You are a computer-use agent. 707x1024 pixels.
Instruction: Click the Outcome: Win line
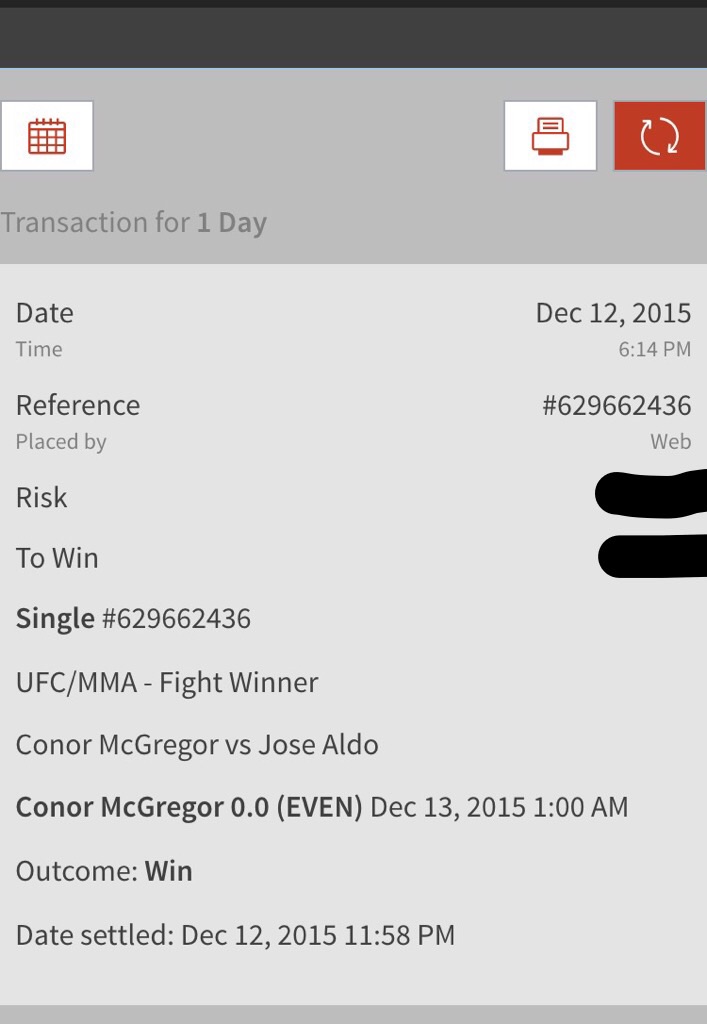point(104,871)
